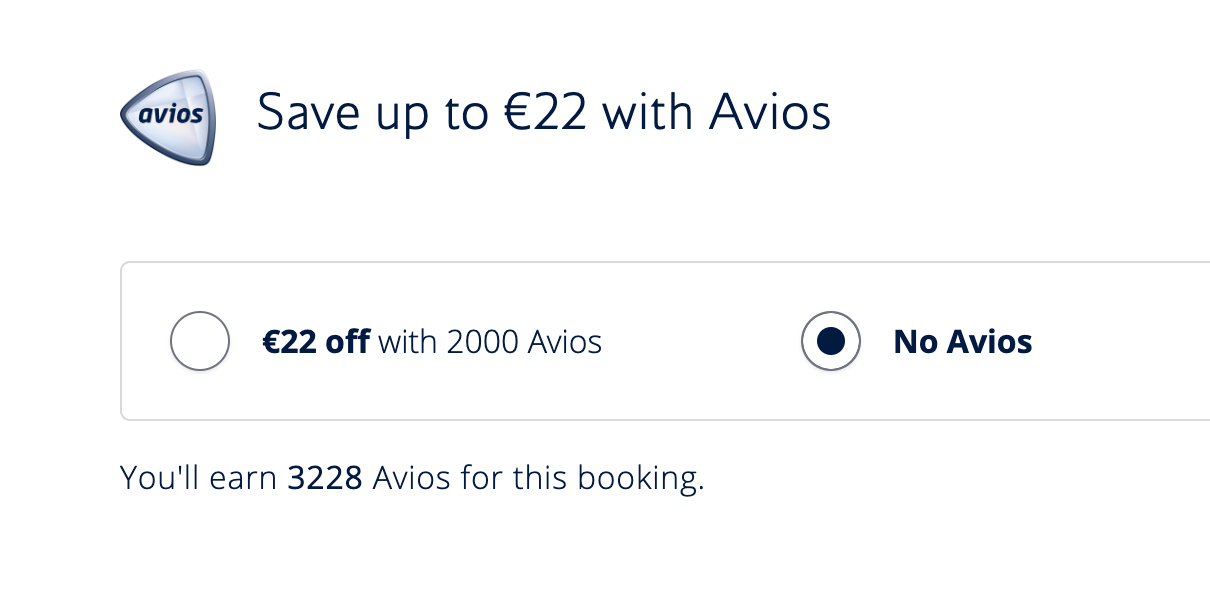The height and width of the screenshot is (612, 1210).
Task: Click the Avios shield logo
Action: point(166,117)
